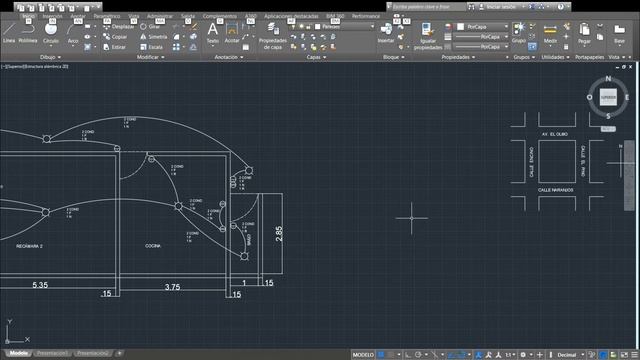The width and height of the screenshot is (640, 360).
Task: Switch to the Presentación2 layout tab
Action: pos(93,353)
